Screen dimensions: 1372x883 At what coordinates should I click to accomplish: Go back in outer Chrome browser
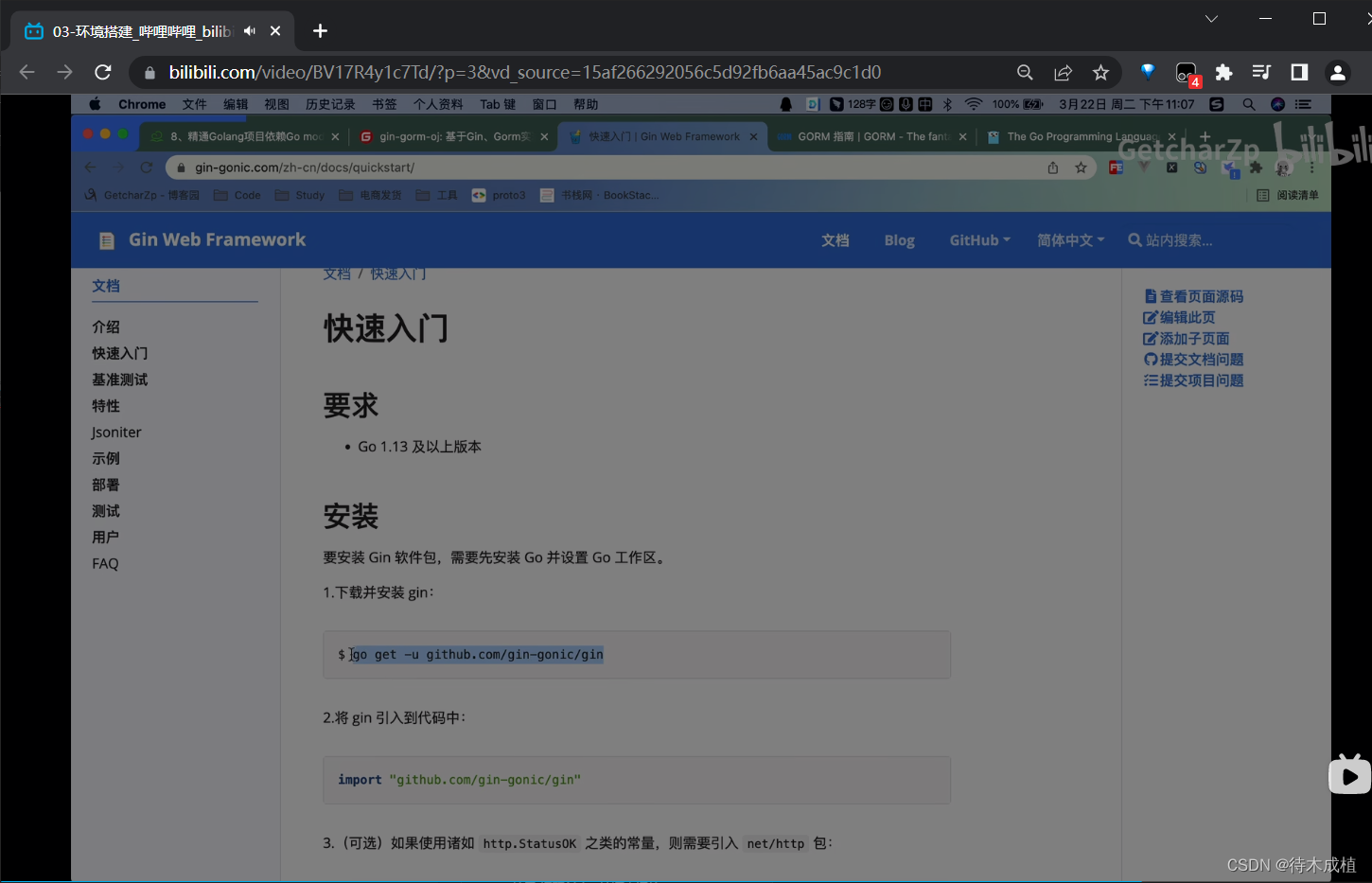26,72
